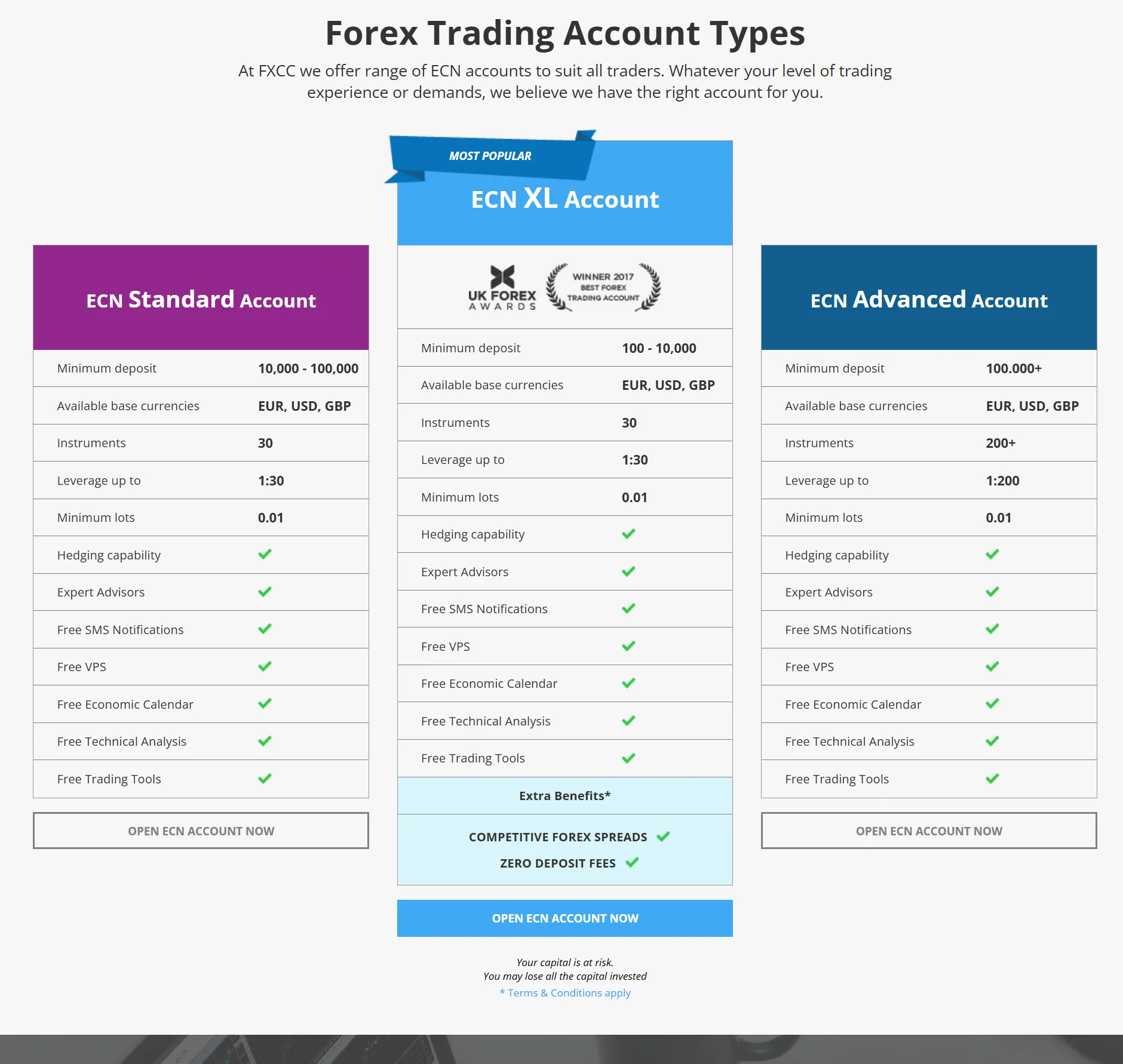Click Advanced Minimum deposit label
Screen dimensions: 1123x1064
(x=834, y=368)
